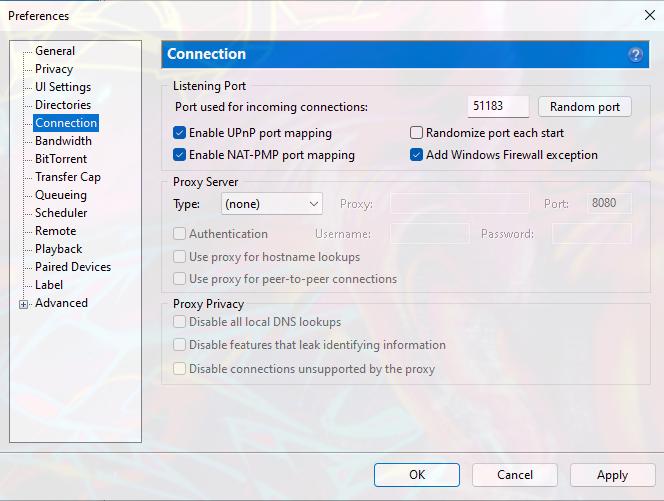Click the Proxy address input field

459,203
